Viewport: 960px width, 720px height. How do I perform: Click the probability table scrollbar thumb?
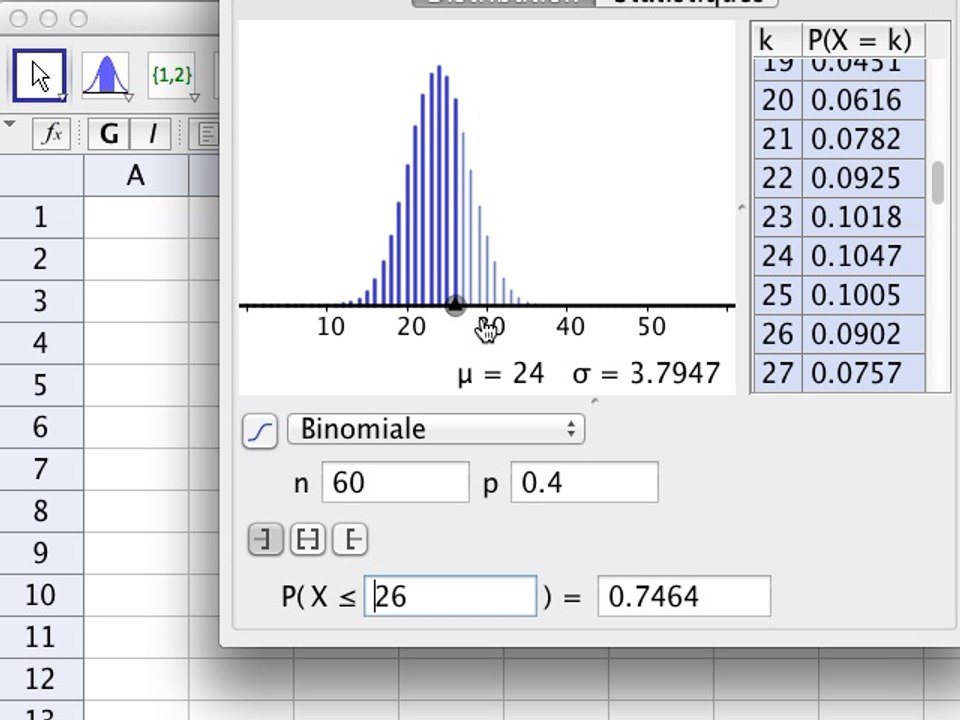[937, 182]
